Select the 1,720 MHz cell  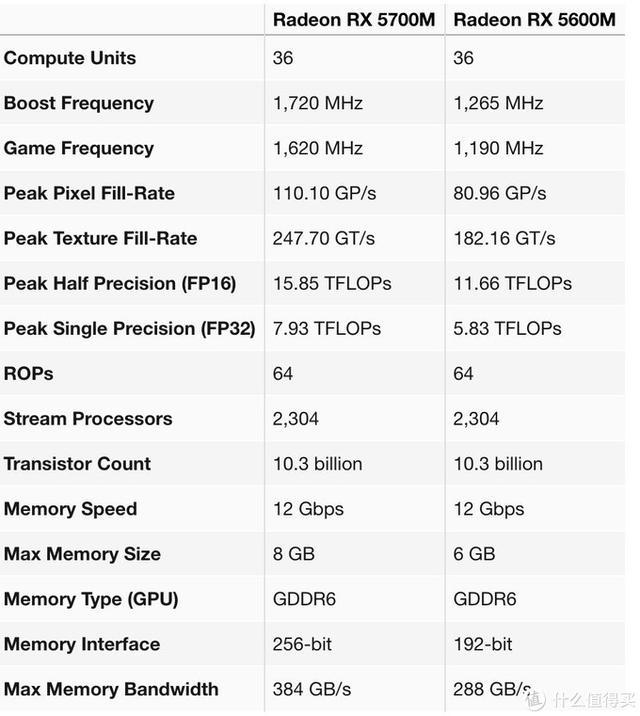317,103
